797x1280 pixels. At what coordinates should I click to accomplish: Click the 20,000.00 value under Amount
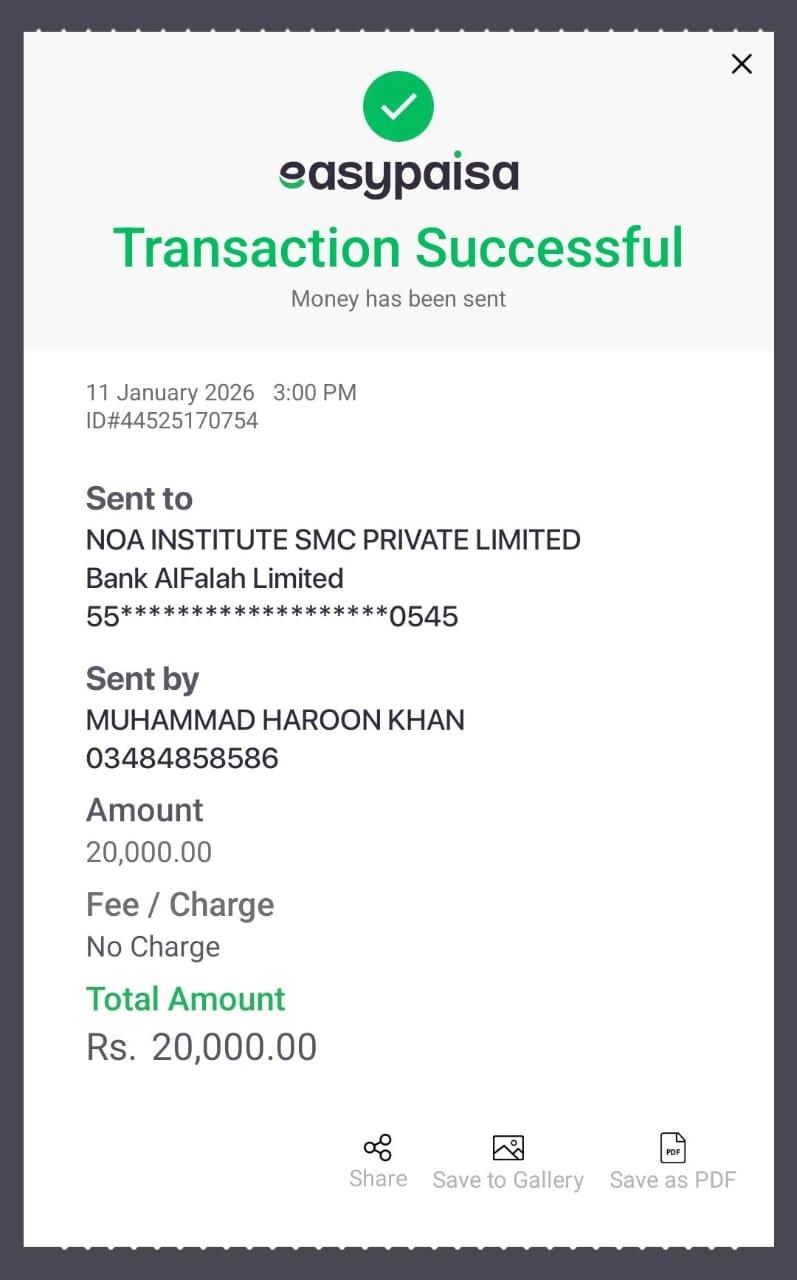(x=149, y=852)
